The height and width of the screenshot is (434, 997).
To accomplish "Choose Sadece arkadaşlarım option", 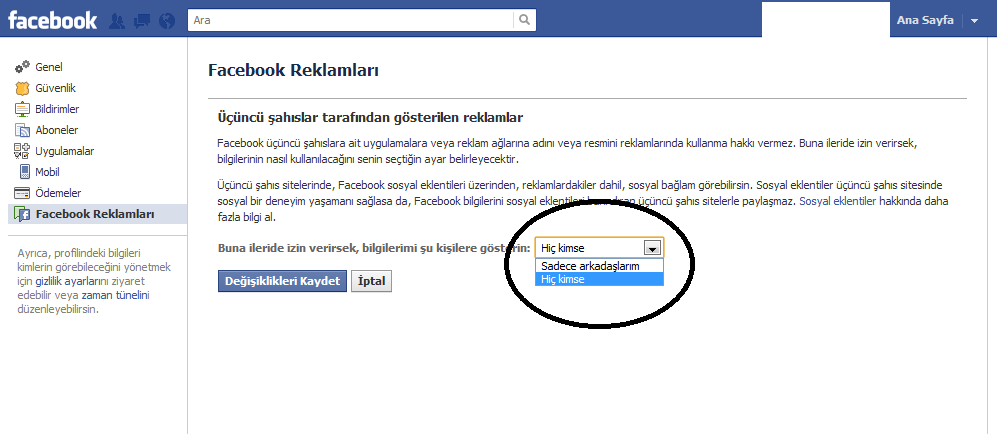I will pyautogui.click(x=599, y=266).
